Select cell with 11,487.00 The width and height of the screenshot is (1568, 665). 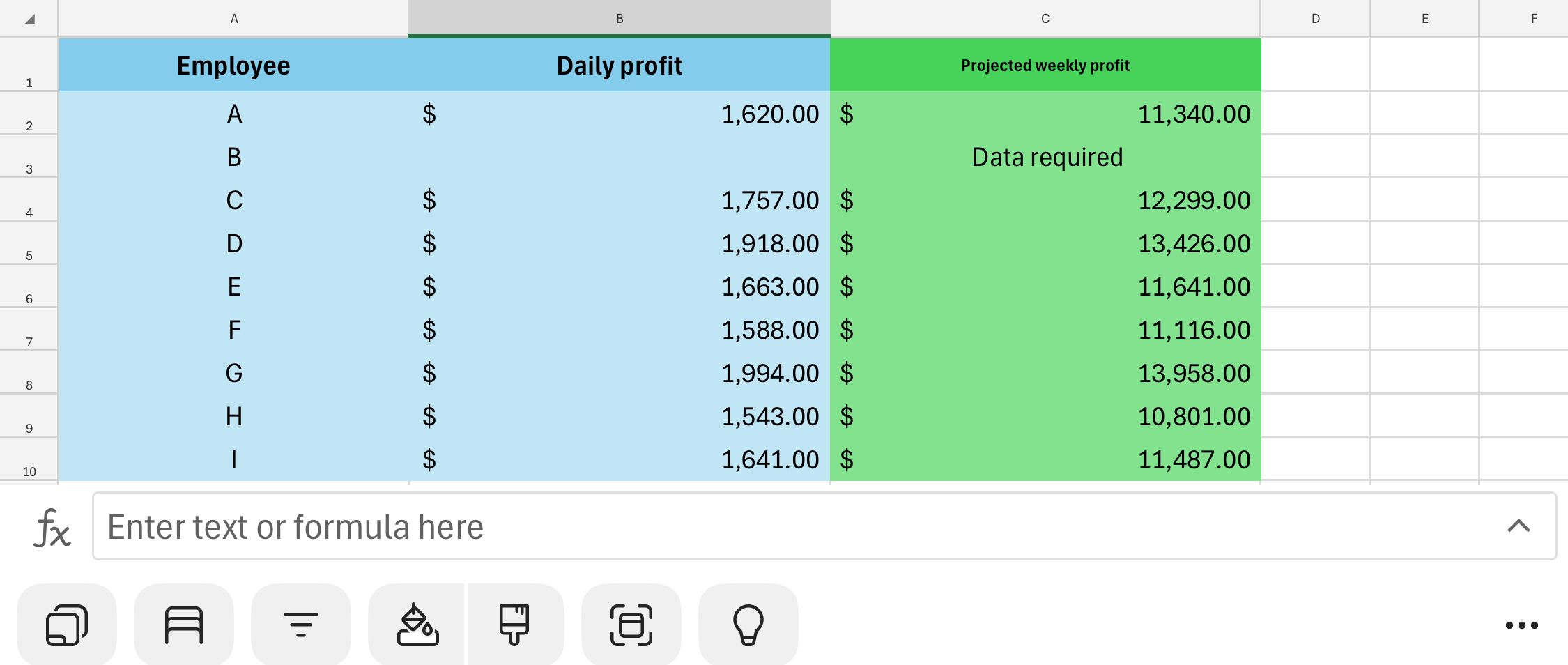(x=1045, y=459)
